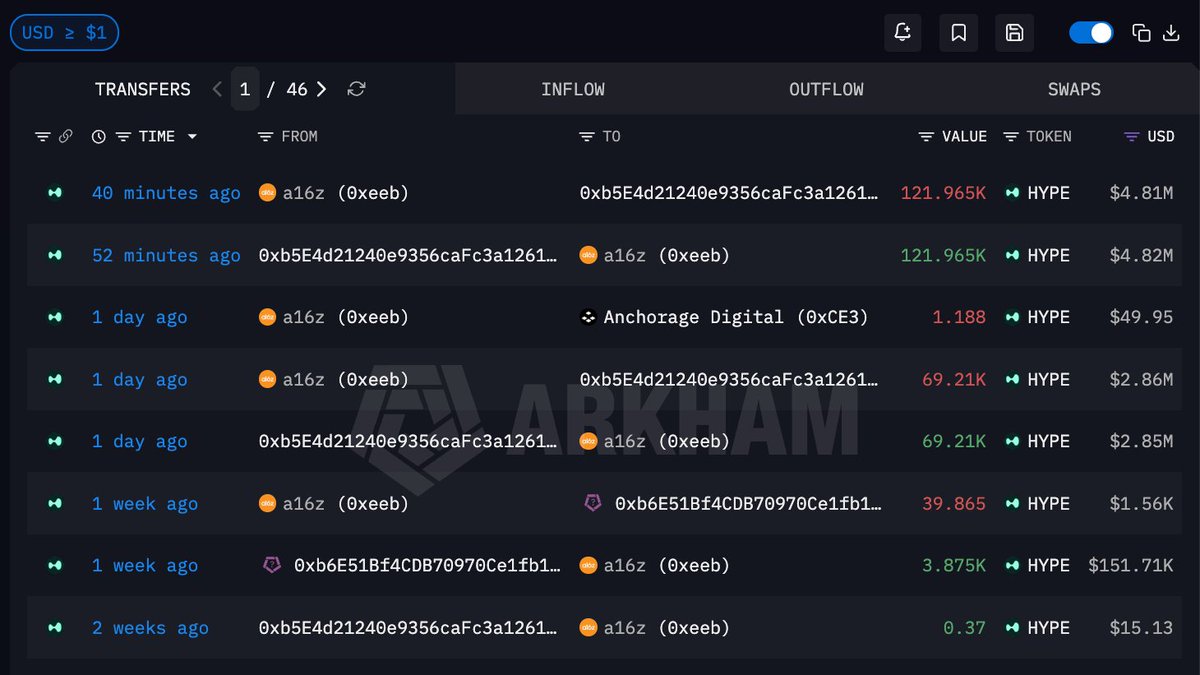Click HYPE token icon in $2.86M row

pyautogui.click(x=1012, y=379)
